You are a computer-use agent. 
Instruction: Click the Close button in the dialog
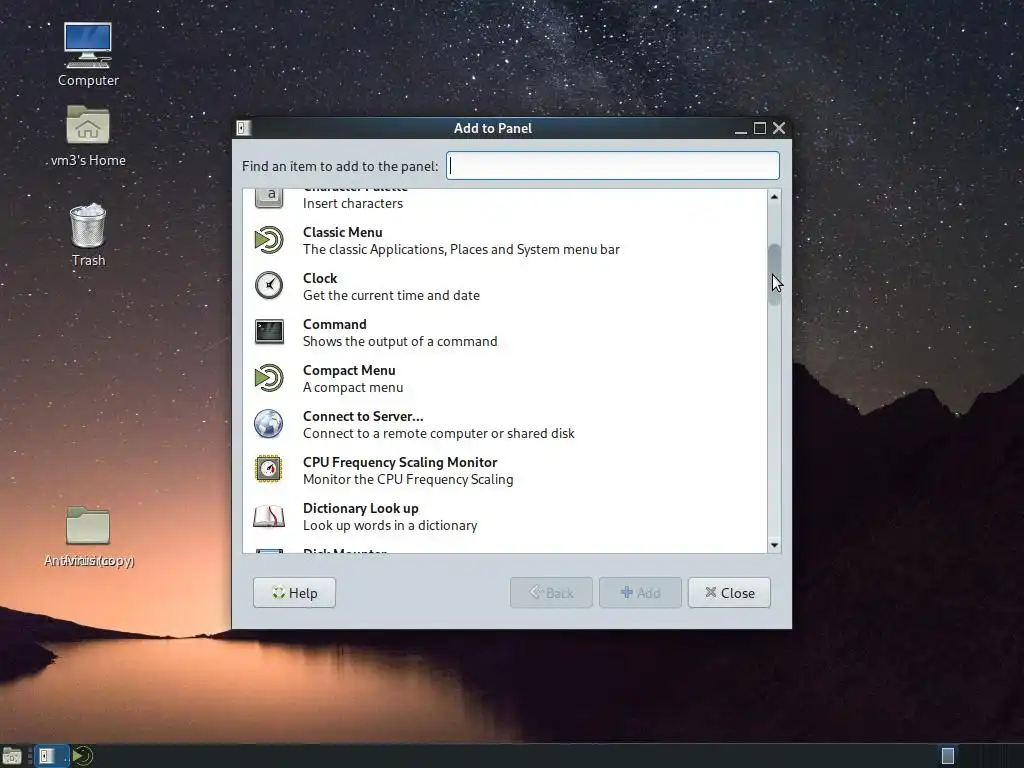pyautogui.click(x=729, y=593)
